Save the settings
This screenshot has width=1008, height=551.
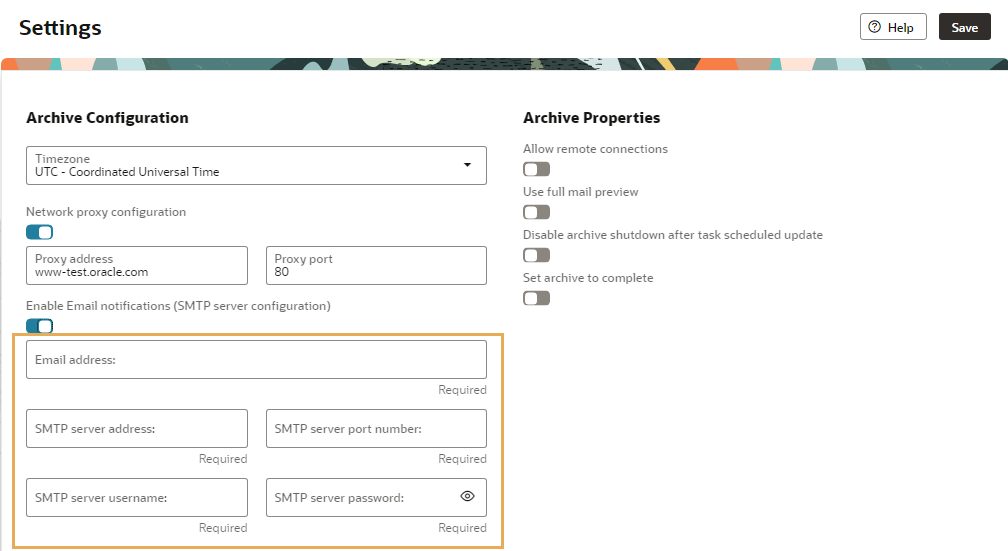point(964,27)
